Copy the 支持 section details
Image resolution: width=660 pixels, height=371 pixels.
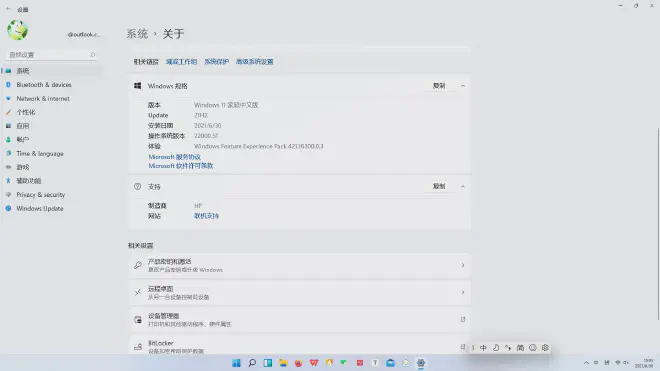click(x=439, y=186)
